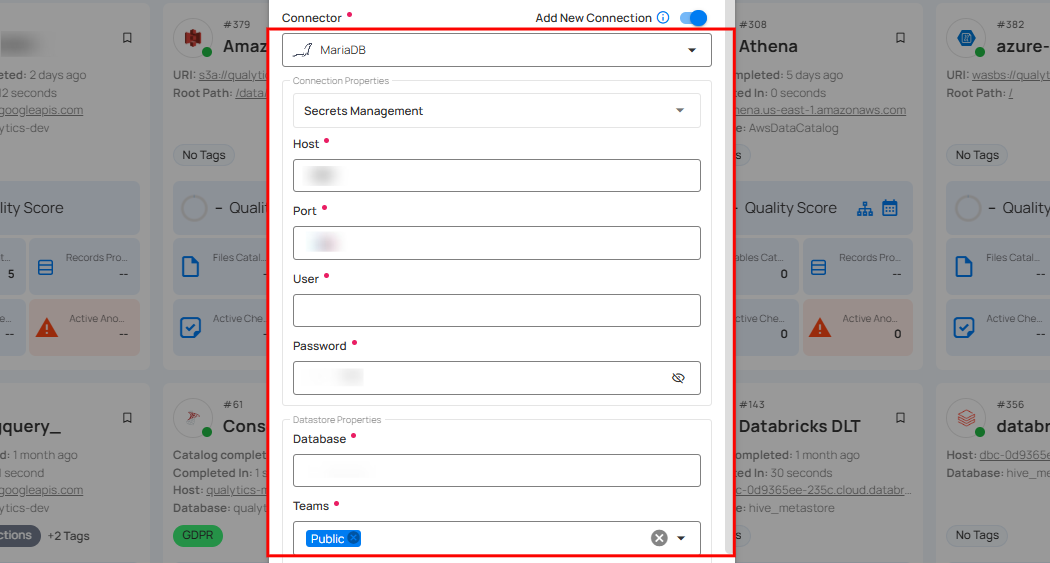Open the Connector dropdown showing MariaDB
This screenshot has height=563, width=1050.
coord(497,50)
